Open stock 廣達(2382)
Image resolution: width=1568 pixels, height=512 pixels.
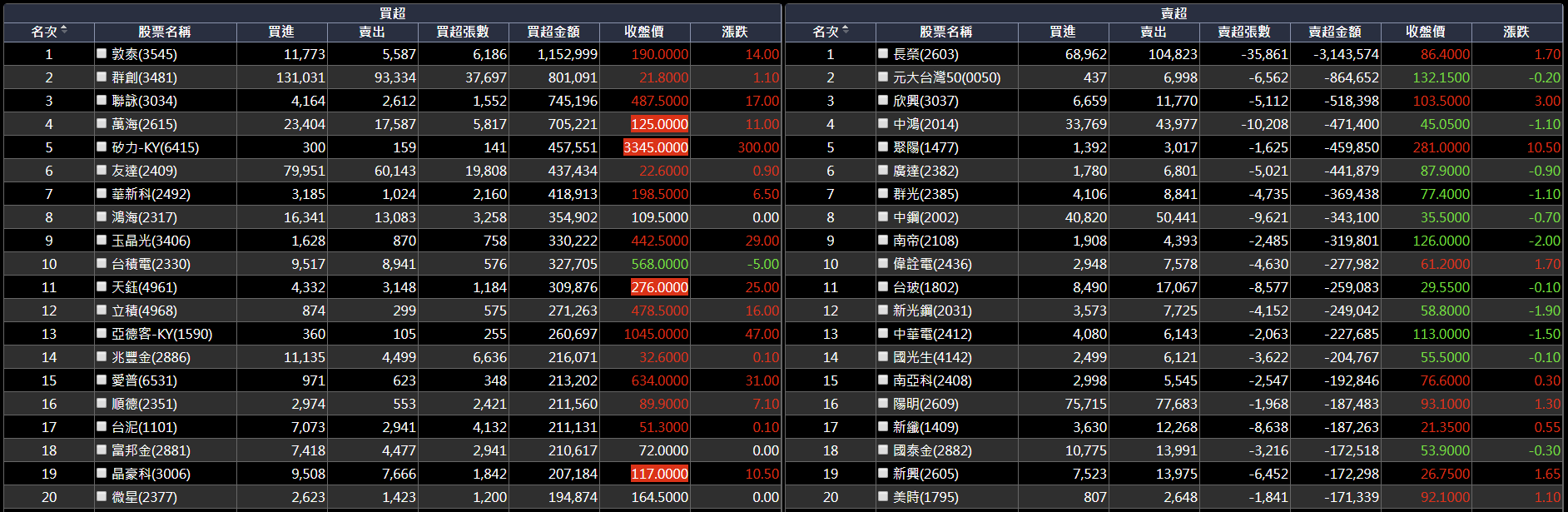(x=925, y=171)
